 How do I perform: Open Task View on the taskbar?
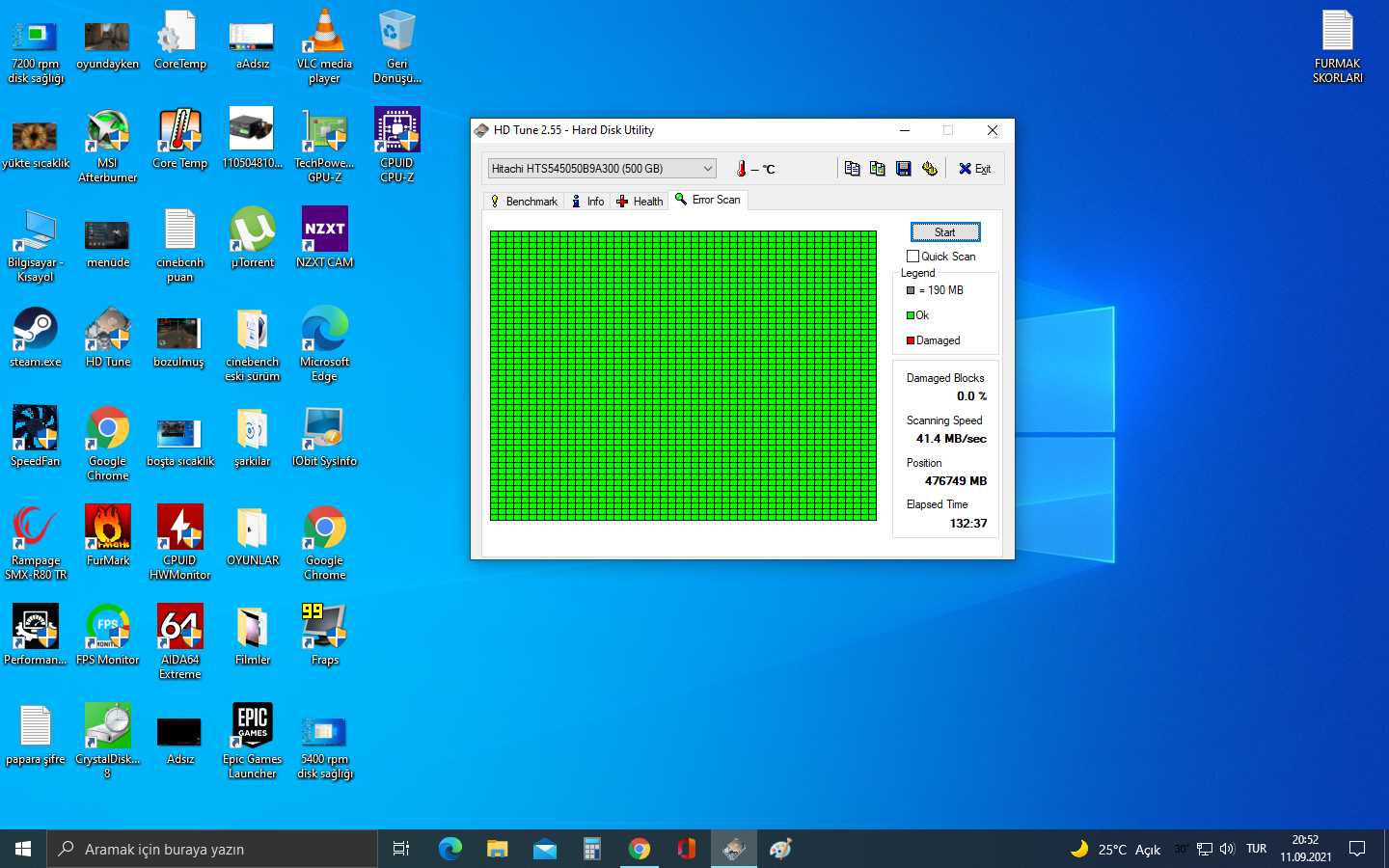click(x=401, y=849)
